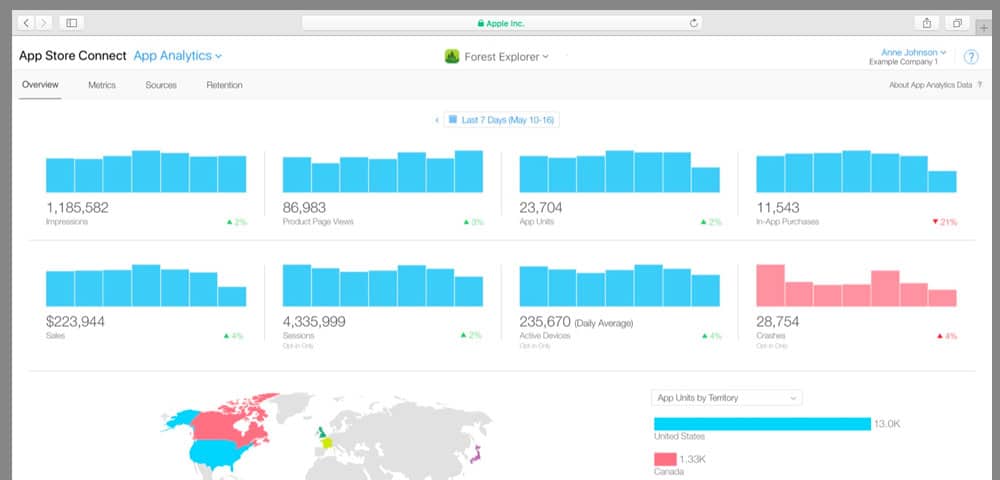
Task: Open the red Crashes chart
Action: click(x=857, y=286)
